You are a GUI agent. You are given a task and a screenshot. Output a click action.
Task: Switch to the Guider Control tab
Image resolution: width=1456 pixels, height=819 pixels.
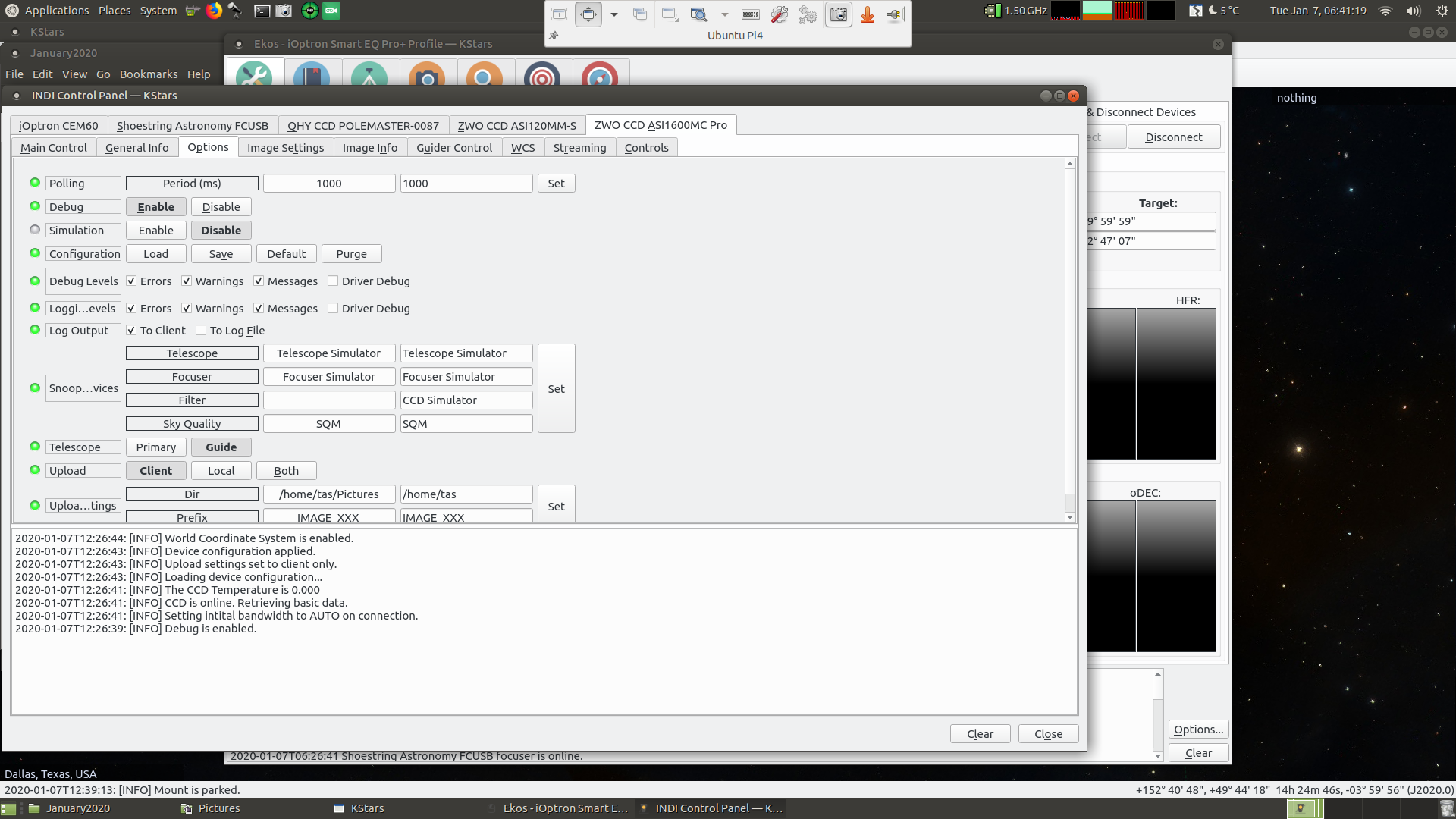(x=454, y=147)
